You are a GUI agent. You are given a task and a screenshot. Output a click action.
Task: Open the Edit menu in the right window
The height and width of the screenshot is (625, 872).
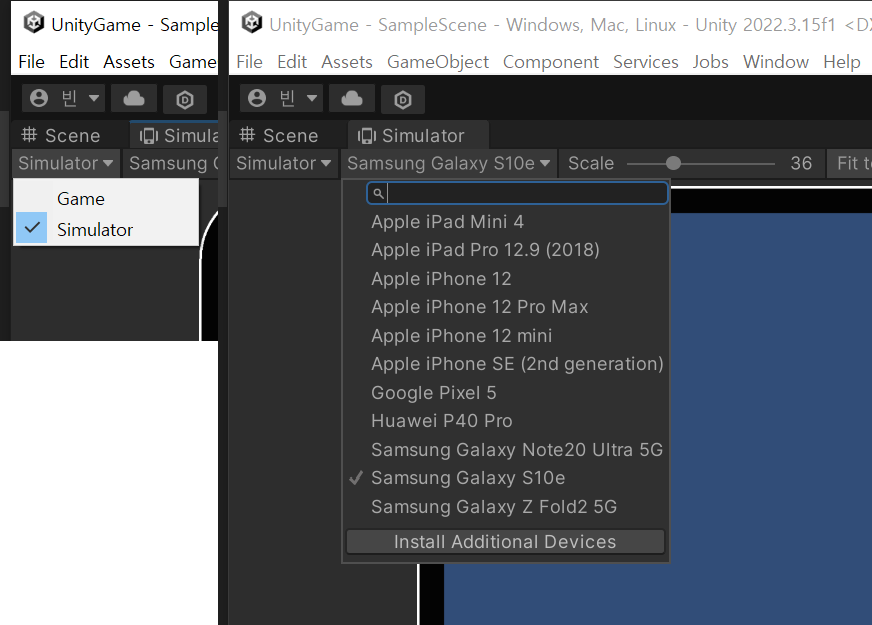(292, 62)
